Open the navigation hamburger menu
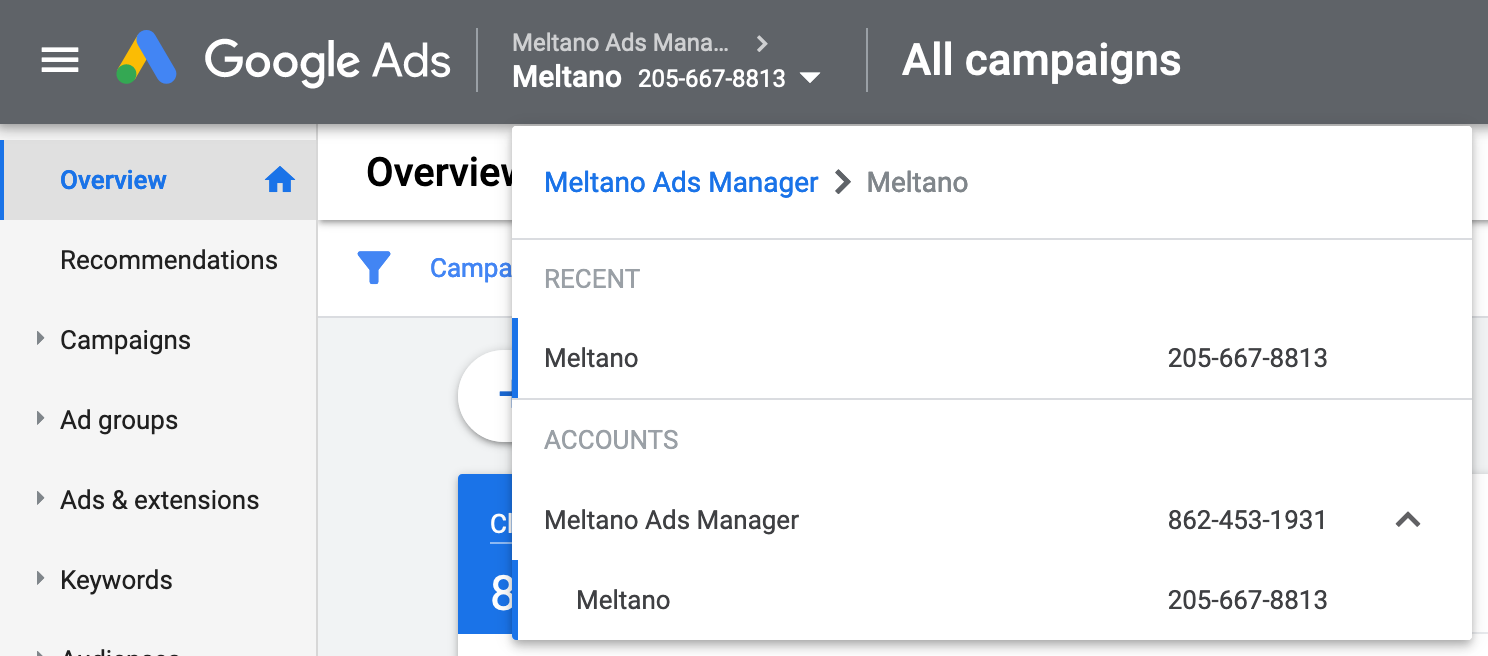 pyautogui.click(x=59, y=61)
